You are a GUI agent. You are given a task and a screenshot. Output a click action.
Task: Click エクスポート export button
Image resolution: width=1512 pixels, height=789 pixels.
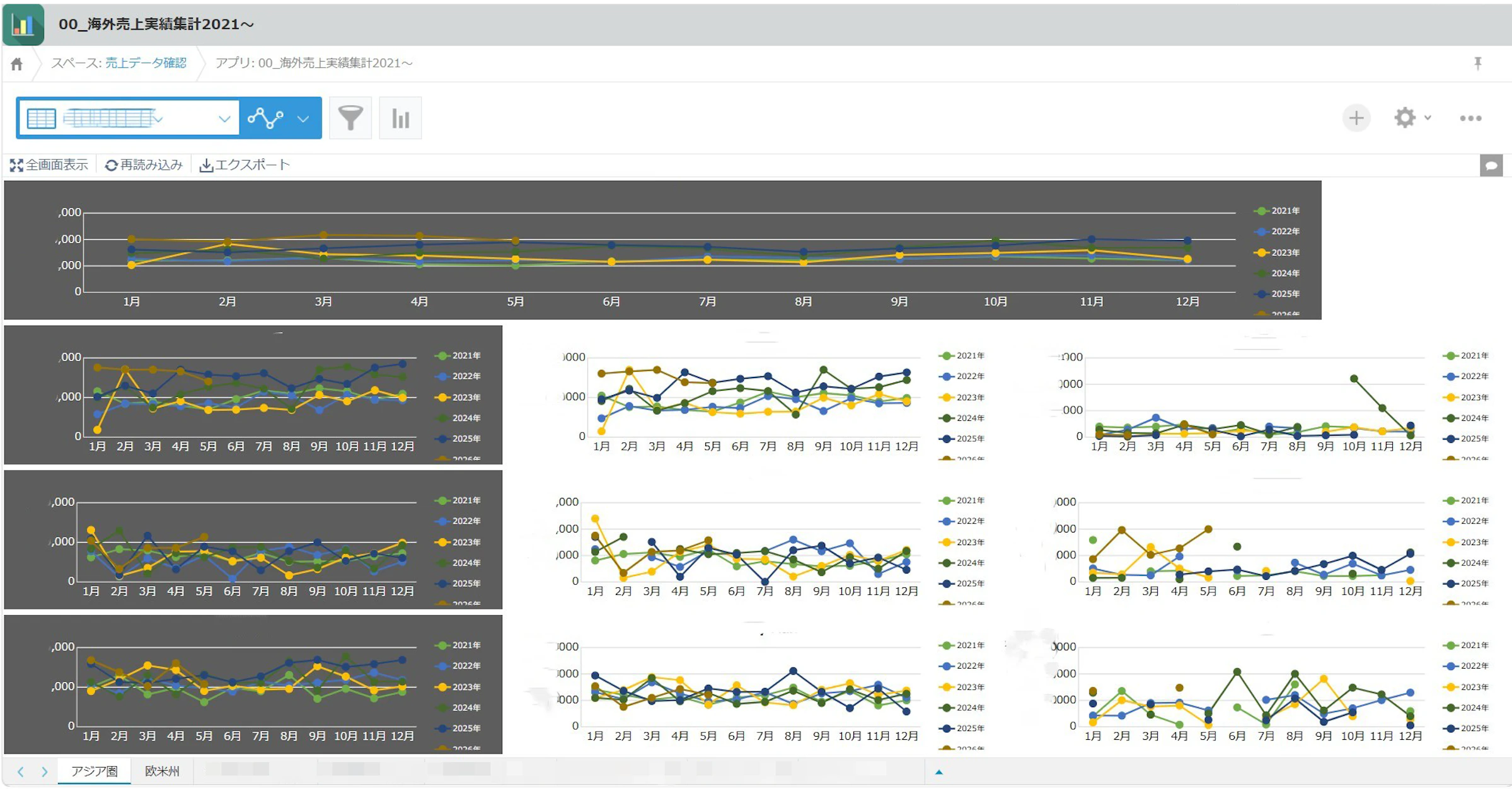pyautogui.click(x=245, y=165)
